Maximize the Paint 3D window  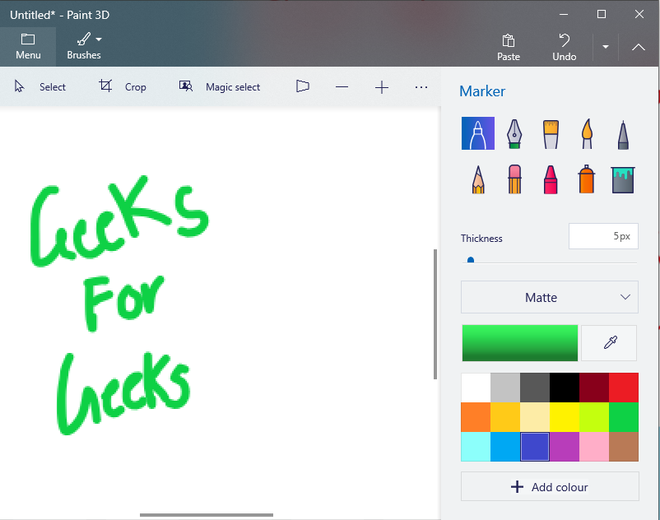click(x=601, y=14)
